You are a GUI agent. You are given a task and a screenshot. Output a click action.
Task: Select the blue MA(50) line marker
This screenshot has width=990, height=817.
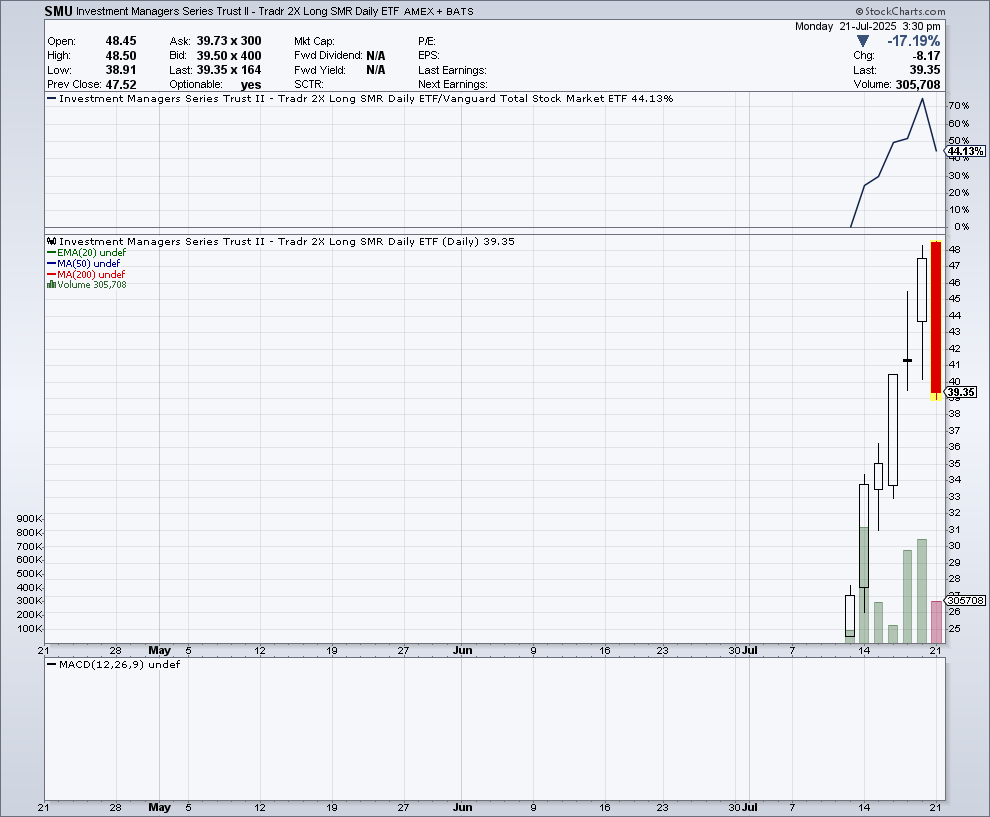[52, 263]
